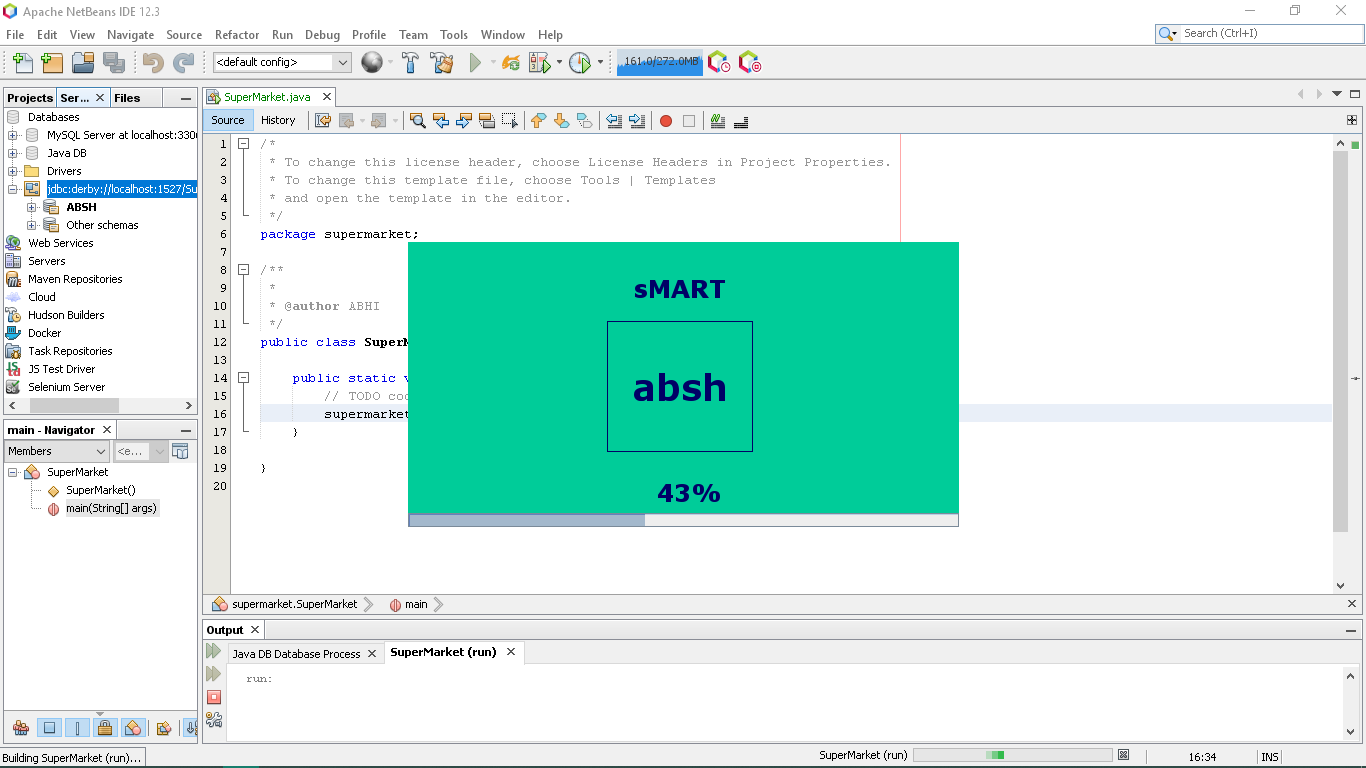The image size is (1366, 768).
Task: Run the SuperMarket project
Action: [x=475, y=62]
